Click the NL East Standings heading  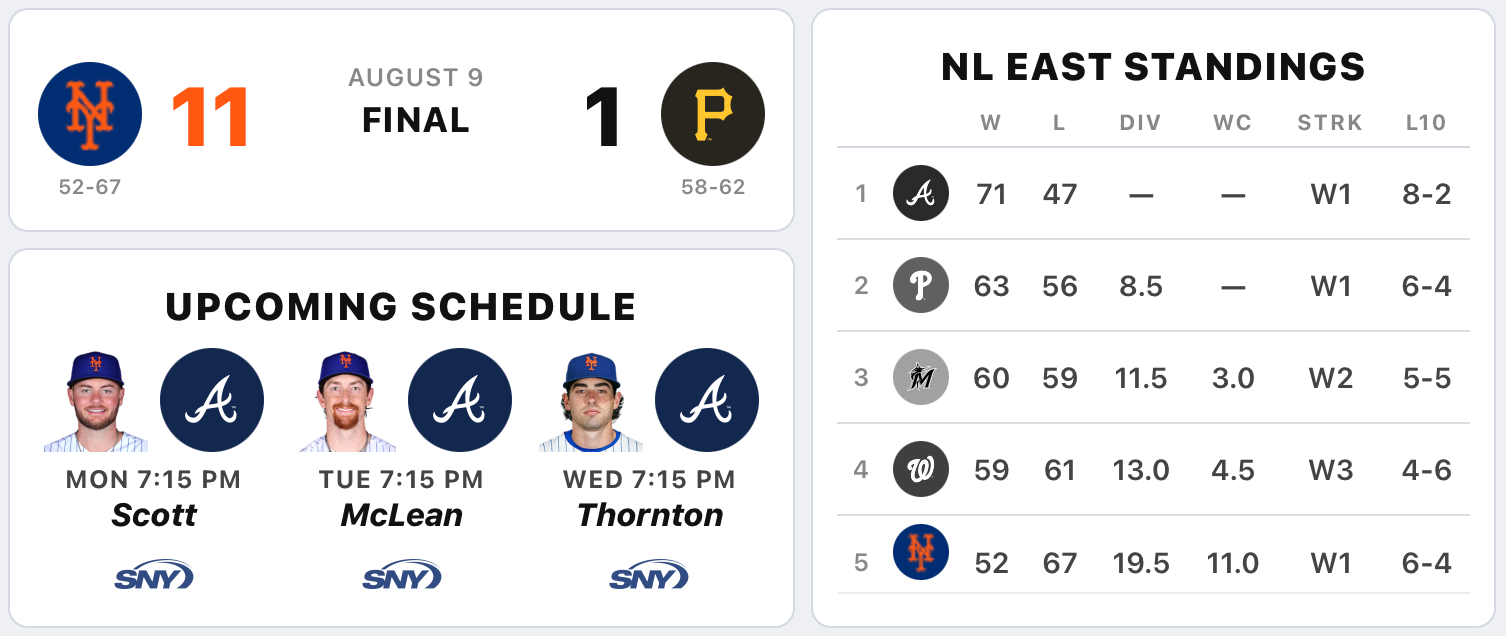pos(1153,67)
